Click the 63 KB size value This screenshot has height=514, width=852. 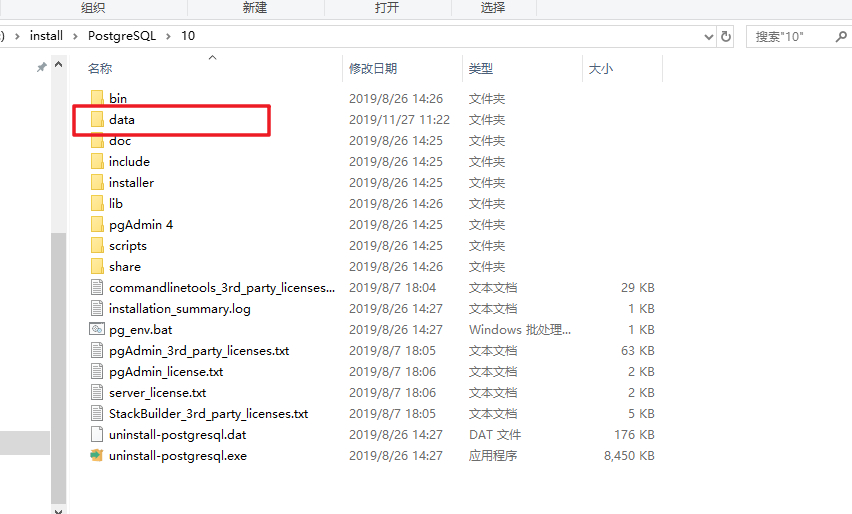click(x=638, y=350)
